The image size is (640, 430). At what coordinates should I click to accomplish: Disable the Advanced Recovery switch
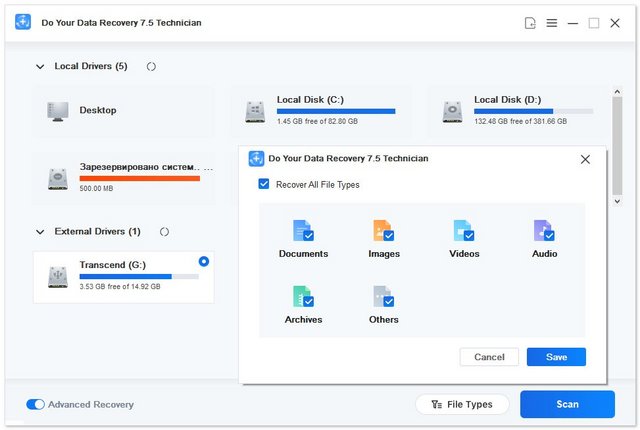click(x=36, y=404)
